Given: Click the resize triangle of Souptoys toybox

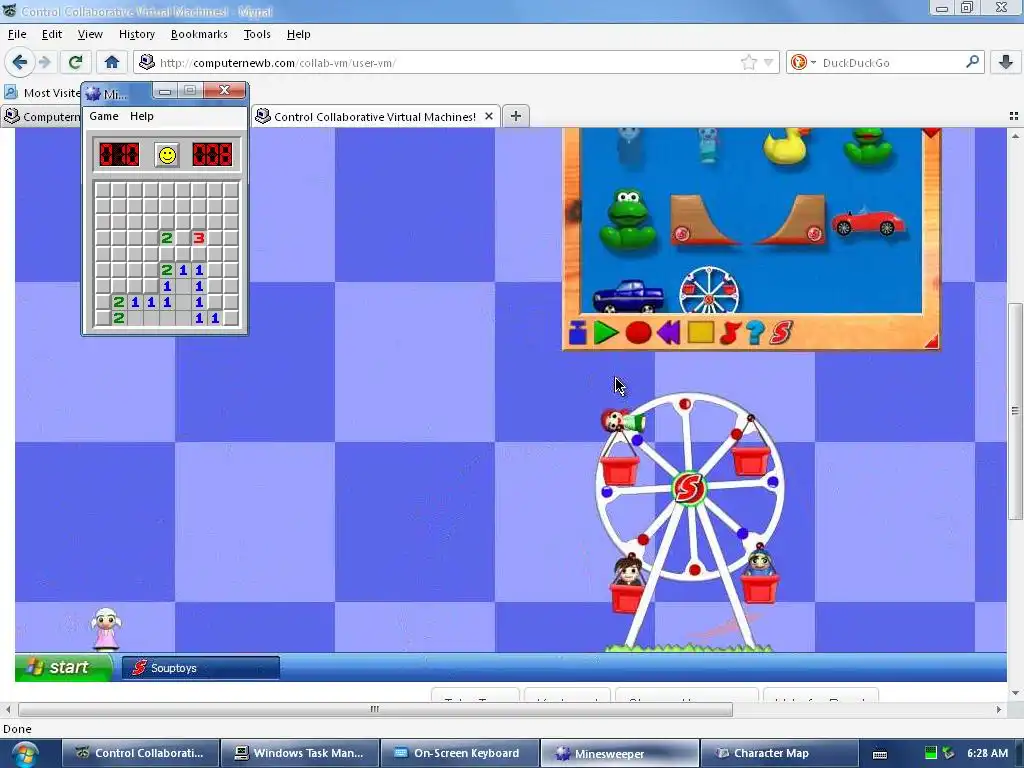Looking at the screenshot, I should pyautogui.click(x=931, y=341).
